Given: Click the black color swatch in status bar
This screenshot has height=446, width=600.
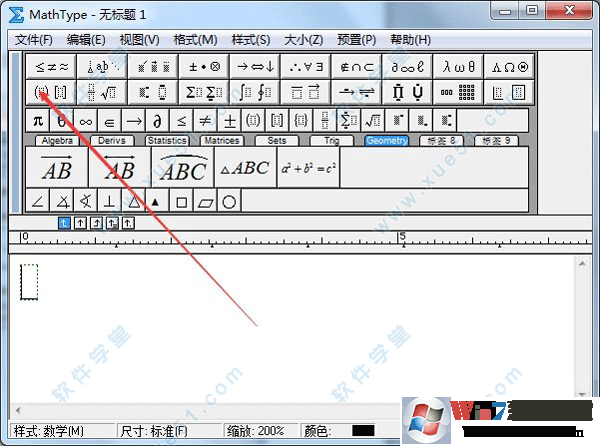Looking at the screenshot, I should tap(363, 431).
